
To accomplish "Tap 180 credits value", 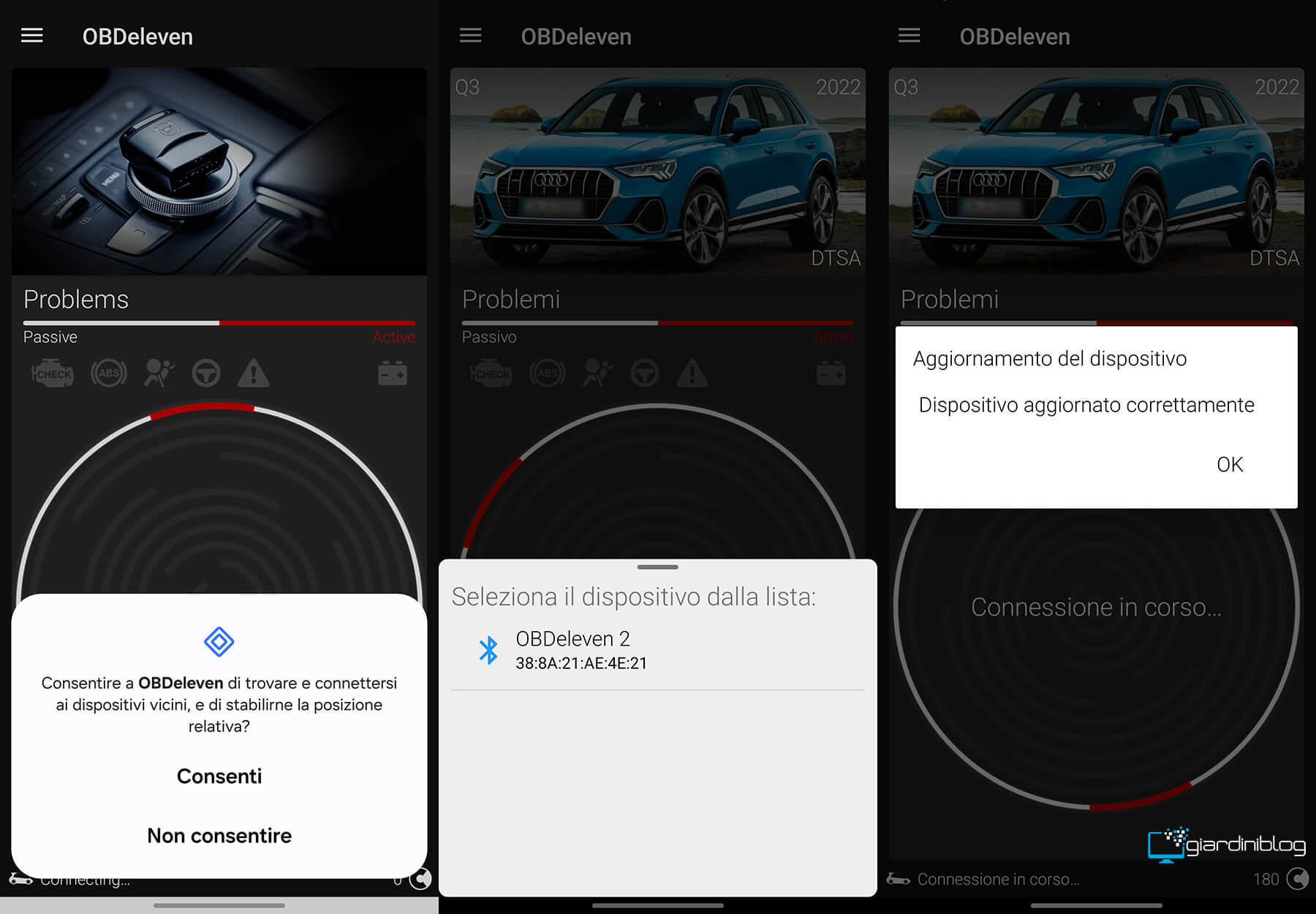I will [x=1266, y=879].
